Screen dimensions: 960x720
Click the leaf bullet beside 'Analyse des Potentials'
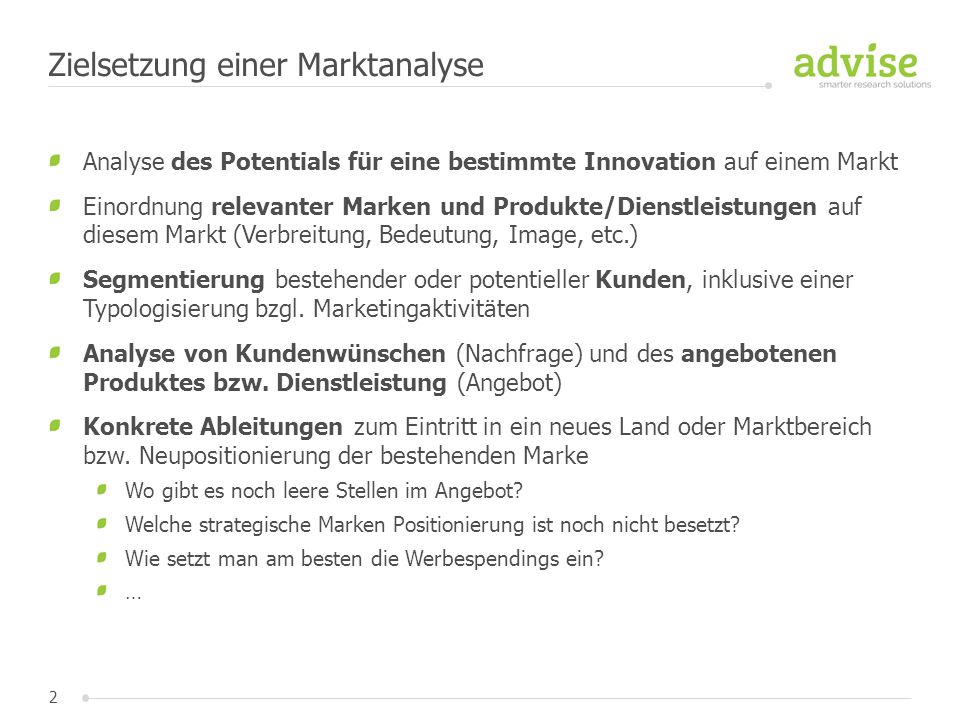[x=55, y=160]
